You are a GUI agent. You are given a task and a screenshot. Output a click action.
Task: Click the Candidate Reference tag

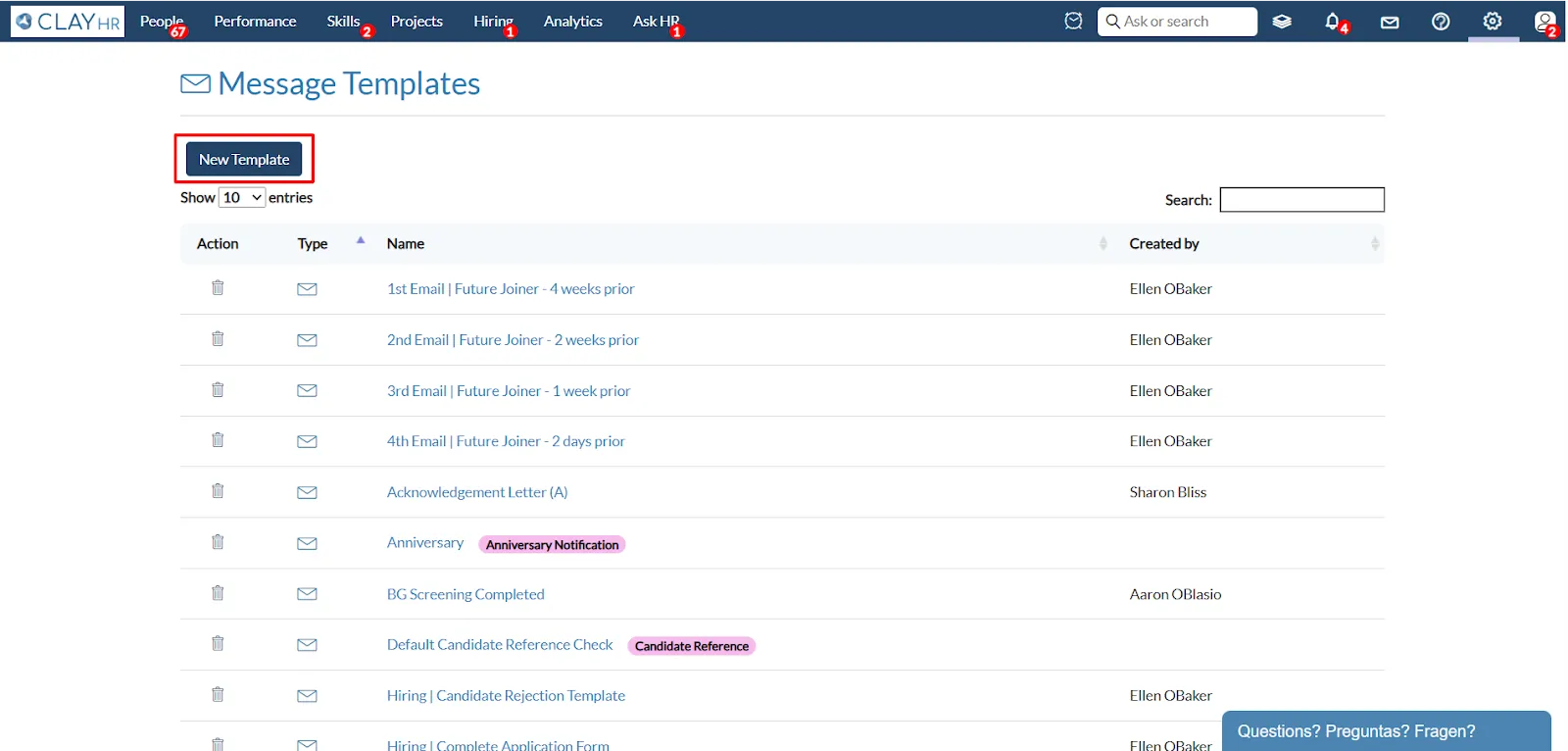tap(691, 646)
